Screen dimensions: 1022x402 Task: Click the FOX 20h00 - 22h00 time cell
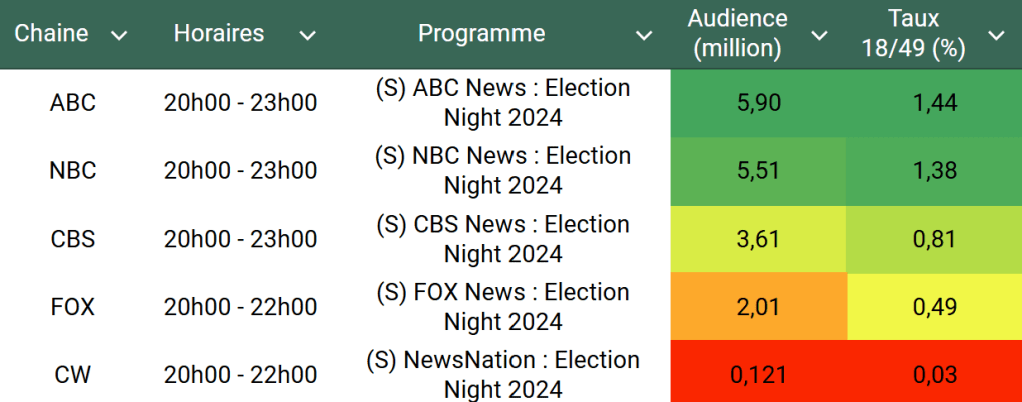[240, 307]
